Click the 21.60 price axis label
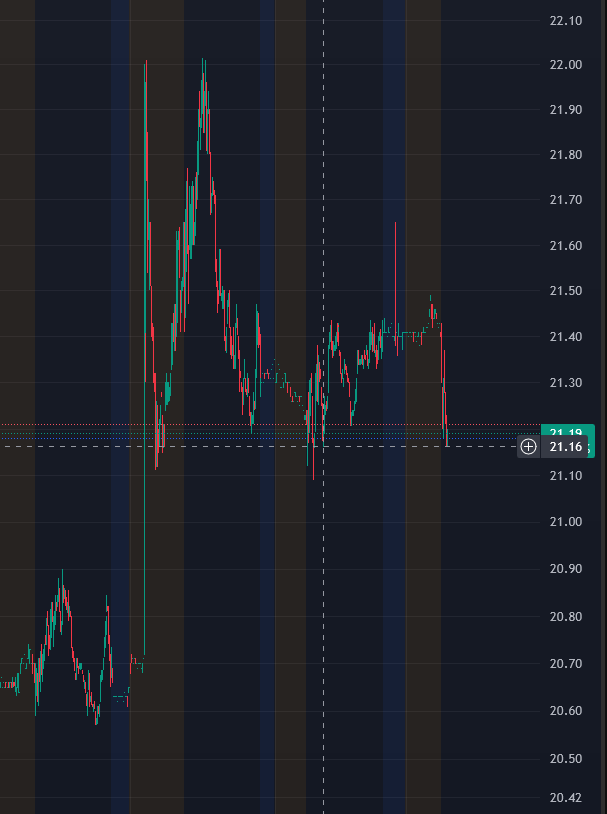Screen dimensions: 607x814 tap(565, 246)
